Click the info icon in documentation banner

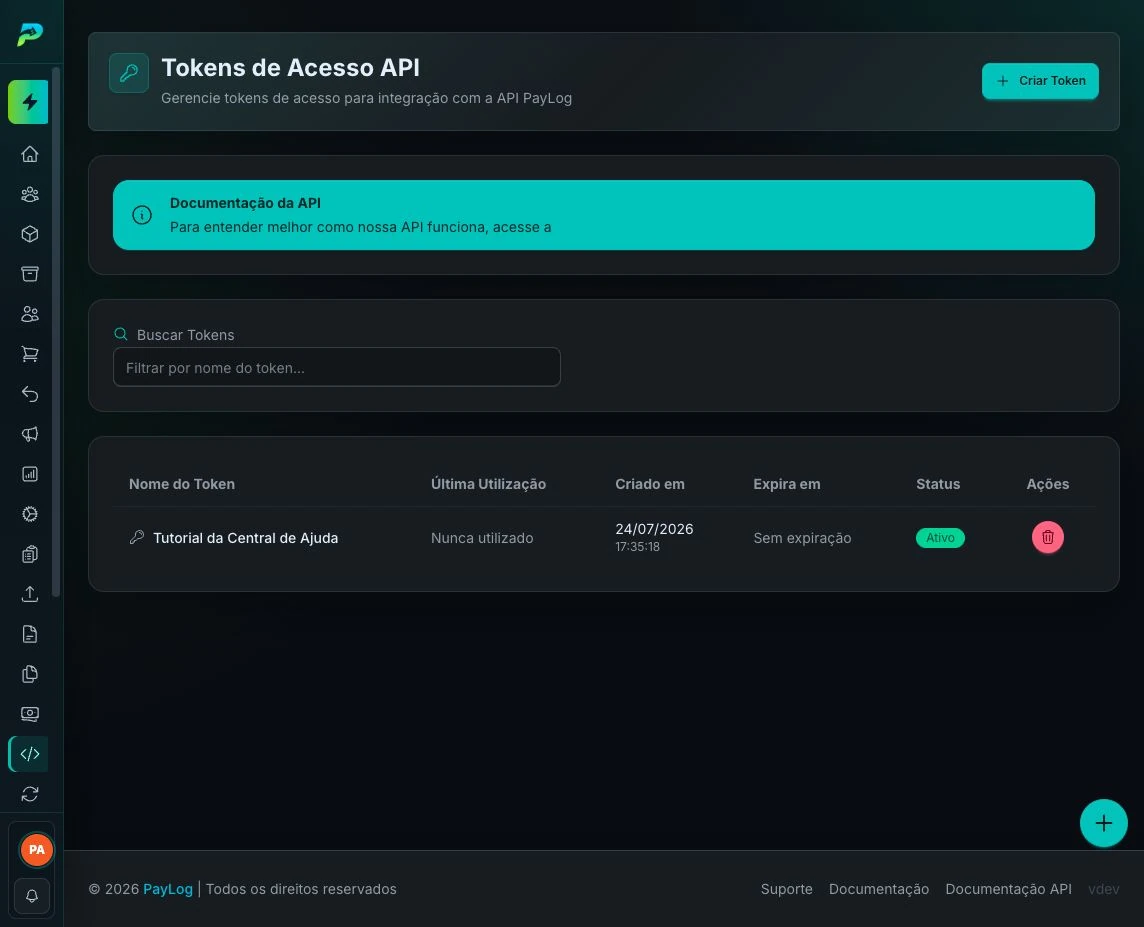pyautogui.click(x=142, y=215)
